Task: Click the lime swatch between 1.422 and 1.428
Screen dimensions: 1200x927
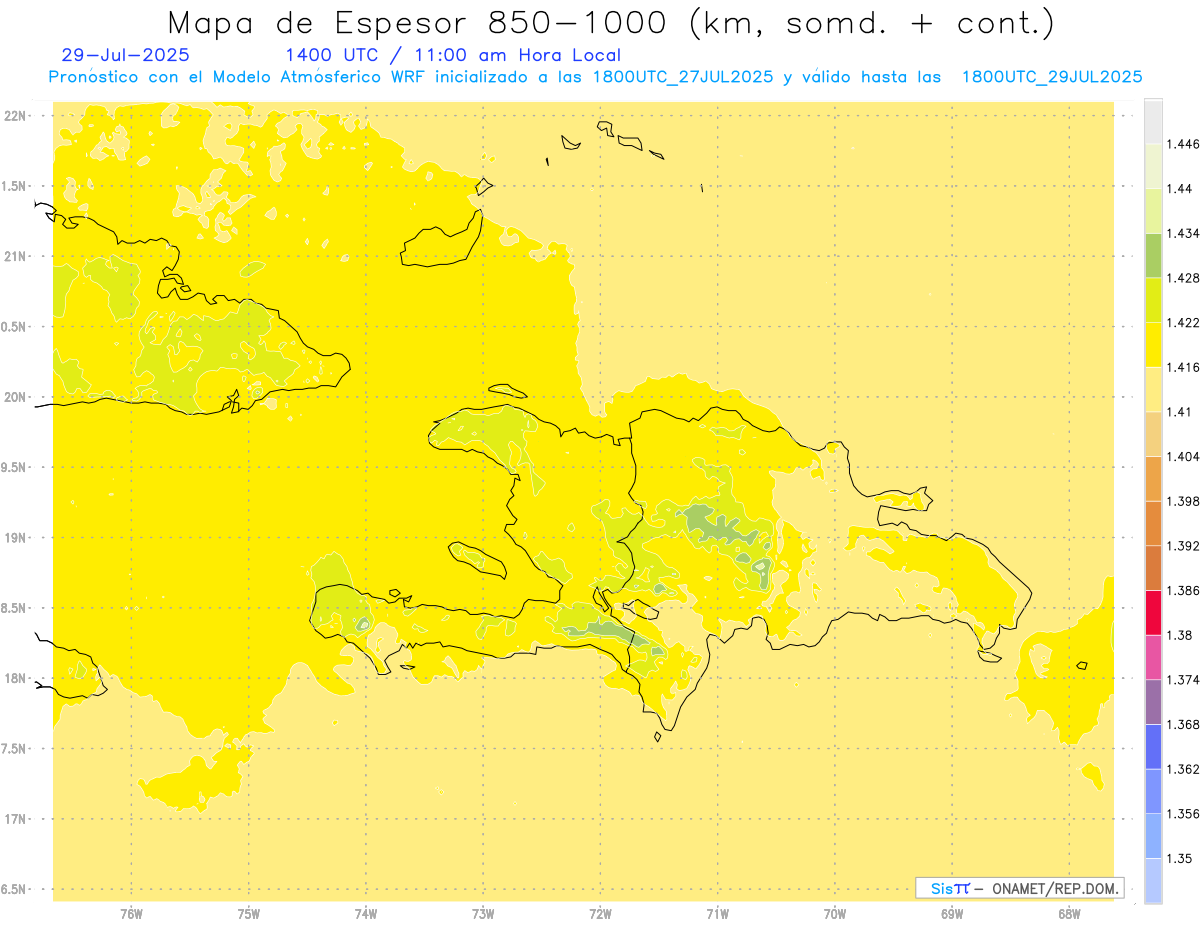Action: (1153, 300)
